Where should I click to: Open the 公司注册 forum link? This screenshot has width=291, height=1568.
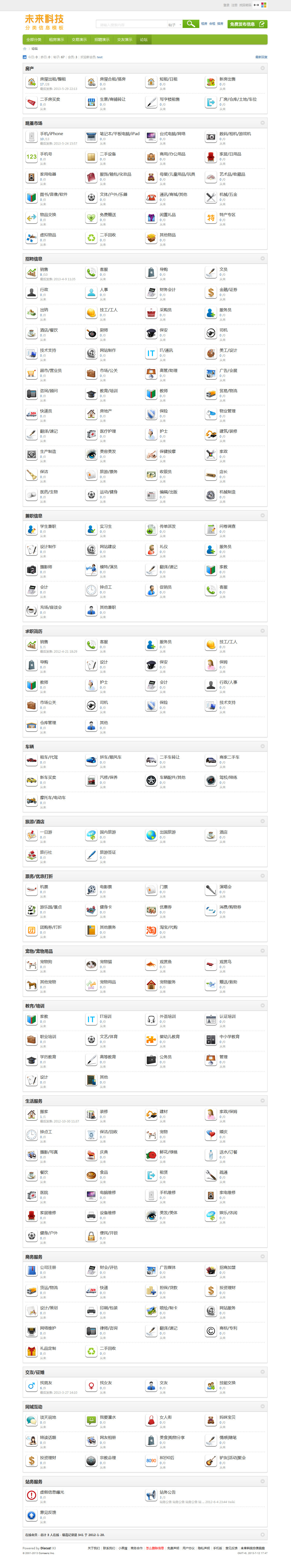(48, 1267)
